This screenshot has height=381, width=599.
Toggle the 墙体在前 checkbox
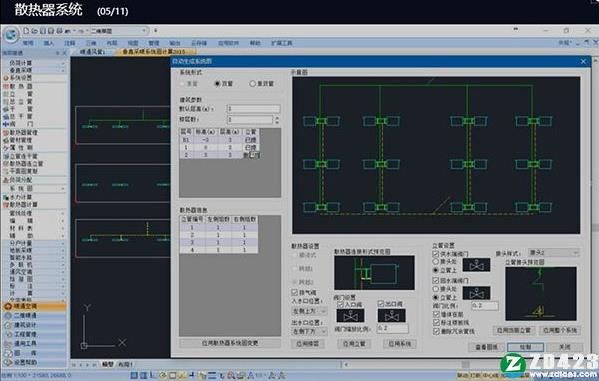(436, 314)
